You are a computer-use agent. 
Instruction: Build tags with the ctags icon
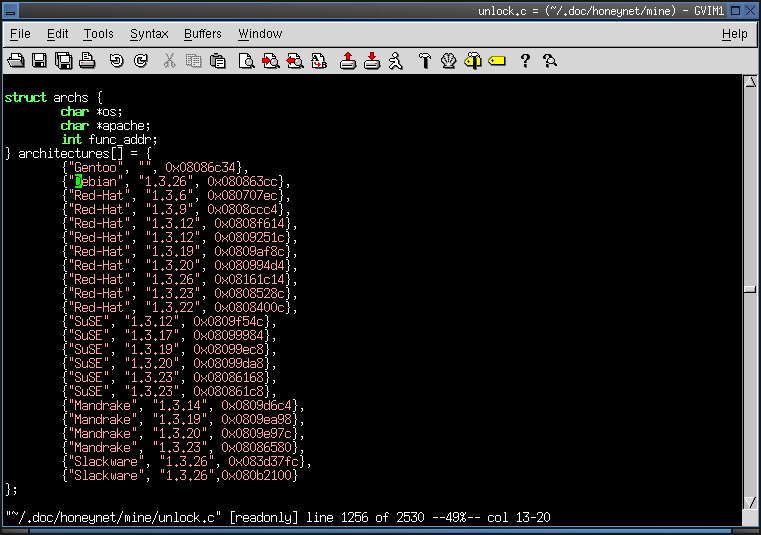[473, 61]
